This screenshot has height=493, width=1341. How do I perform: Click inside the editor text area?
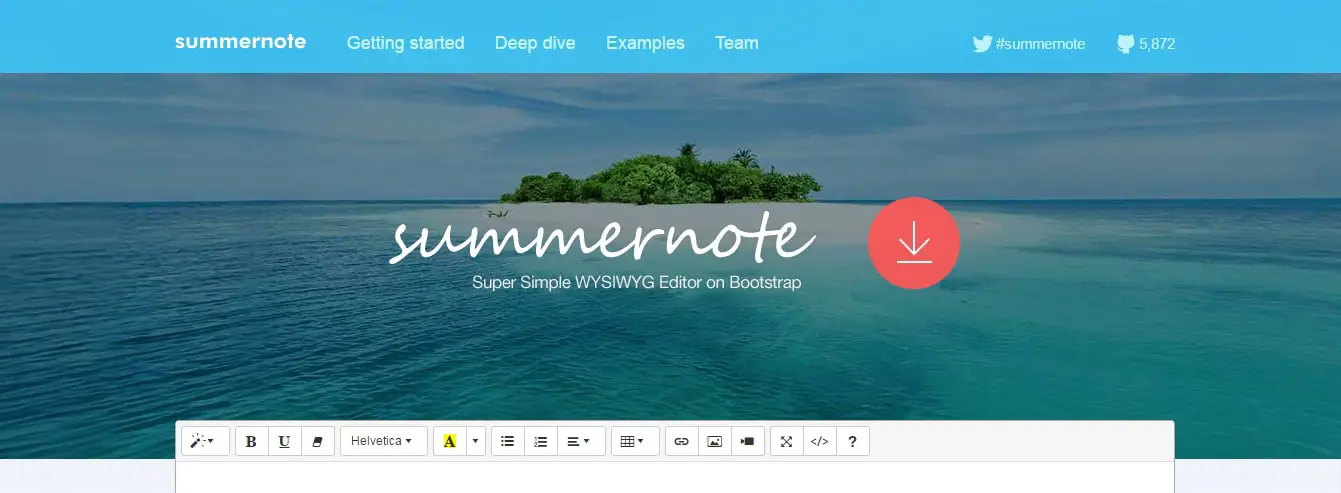[x=674, y=477]
